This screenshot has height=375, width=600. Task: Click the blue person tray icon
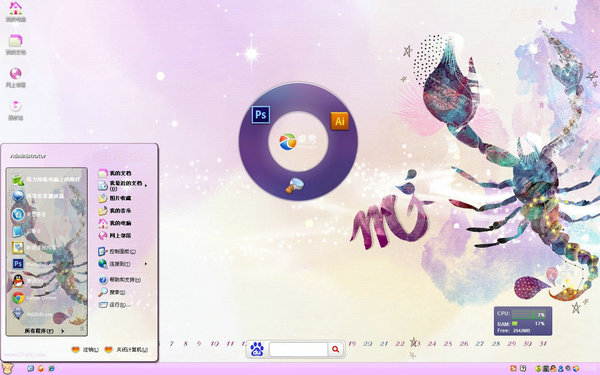(x=561, y=368)
